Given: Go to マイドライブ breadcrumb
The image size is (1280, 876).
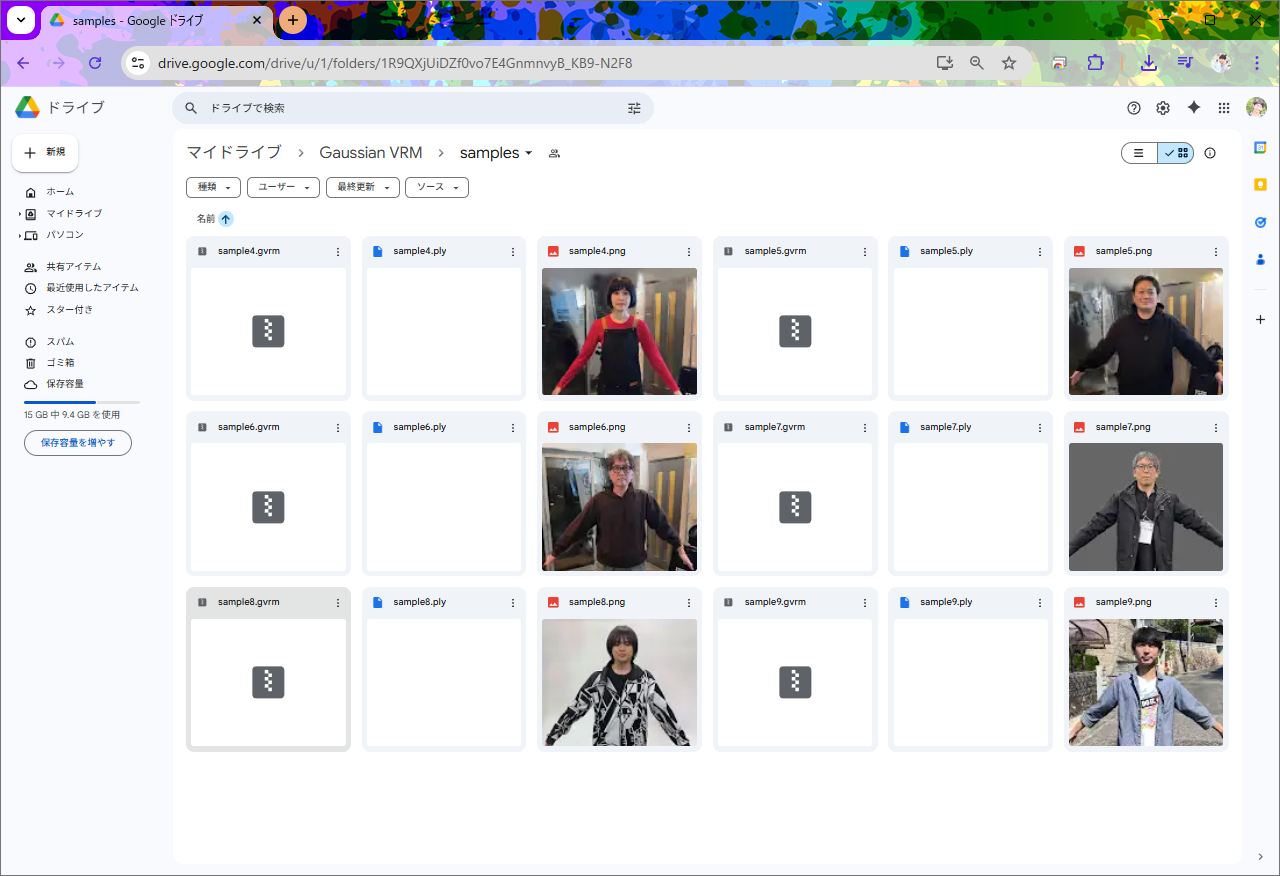Looking at the screenshot, I should pyautogui.click(x=234, y=153).
